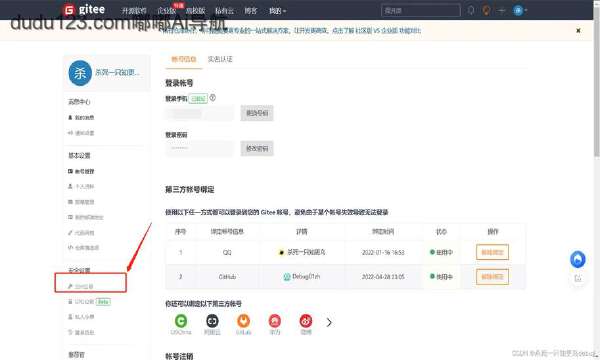Bind the GitLab account icon
This screenshot has width=600, height=360.
tap(243, 321)
